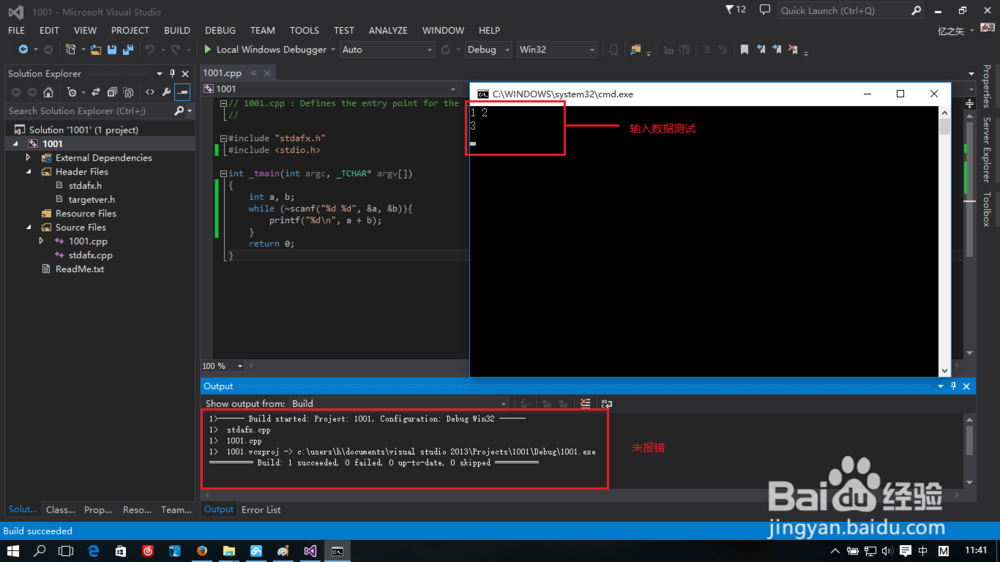The width and height of the screenshot is (1000, 562).
Task: Click the Open File icon in toolbar
Action: [96, 50]
